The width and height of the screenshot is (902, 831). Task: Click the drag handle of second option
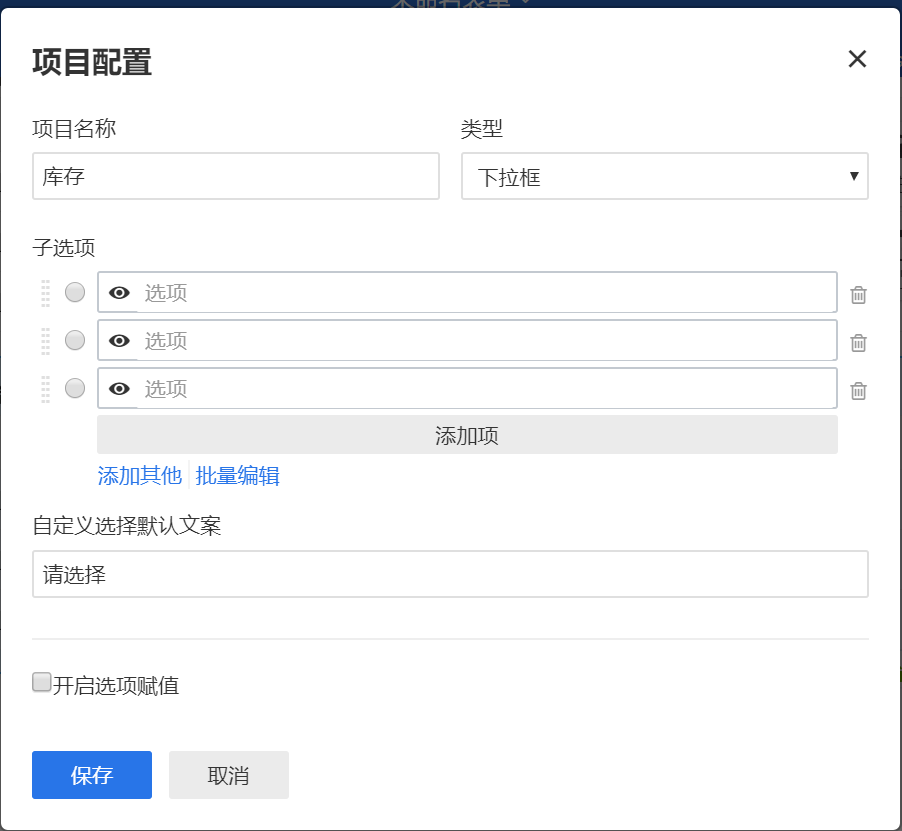[45, 341]
